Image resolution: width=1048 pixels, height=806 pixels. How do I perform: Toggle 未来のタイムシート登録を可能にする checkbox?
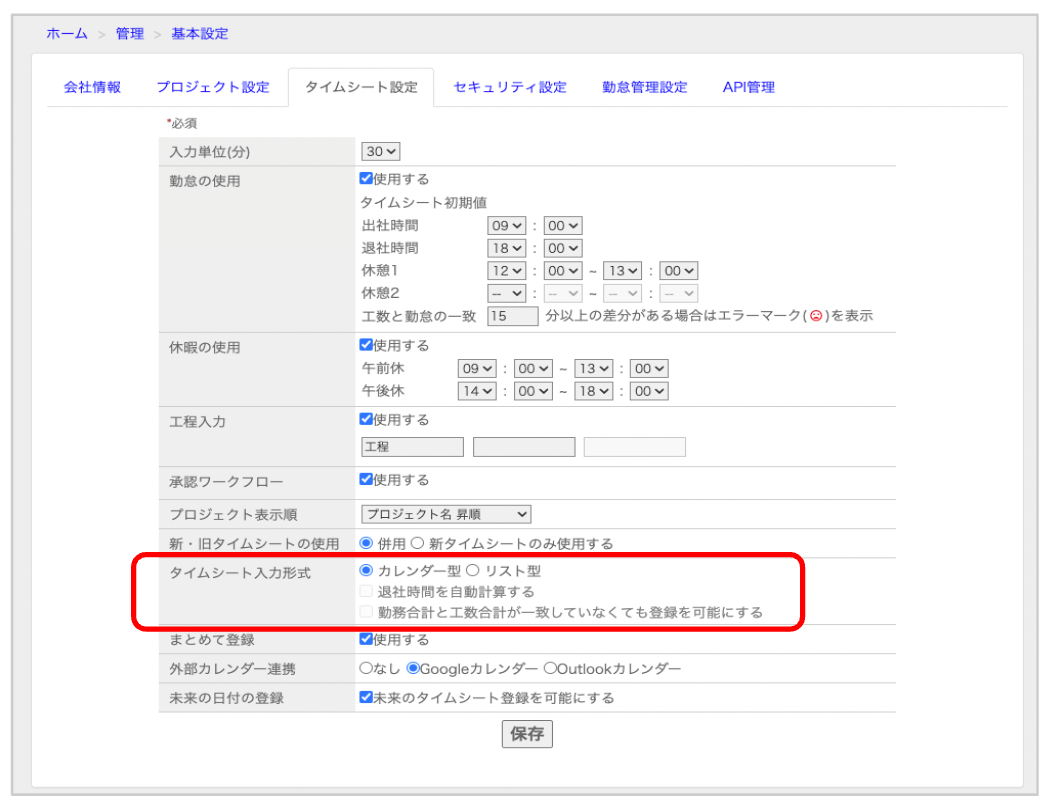coord(366,697)
